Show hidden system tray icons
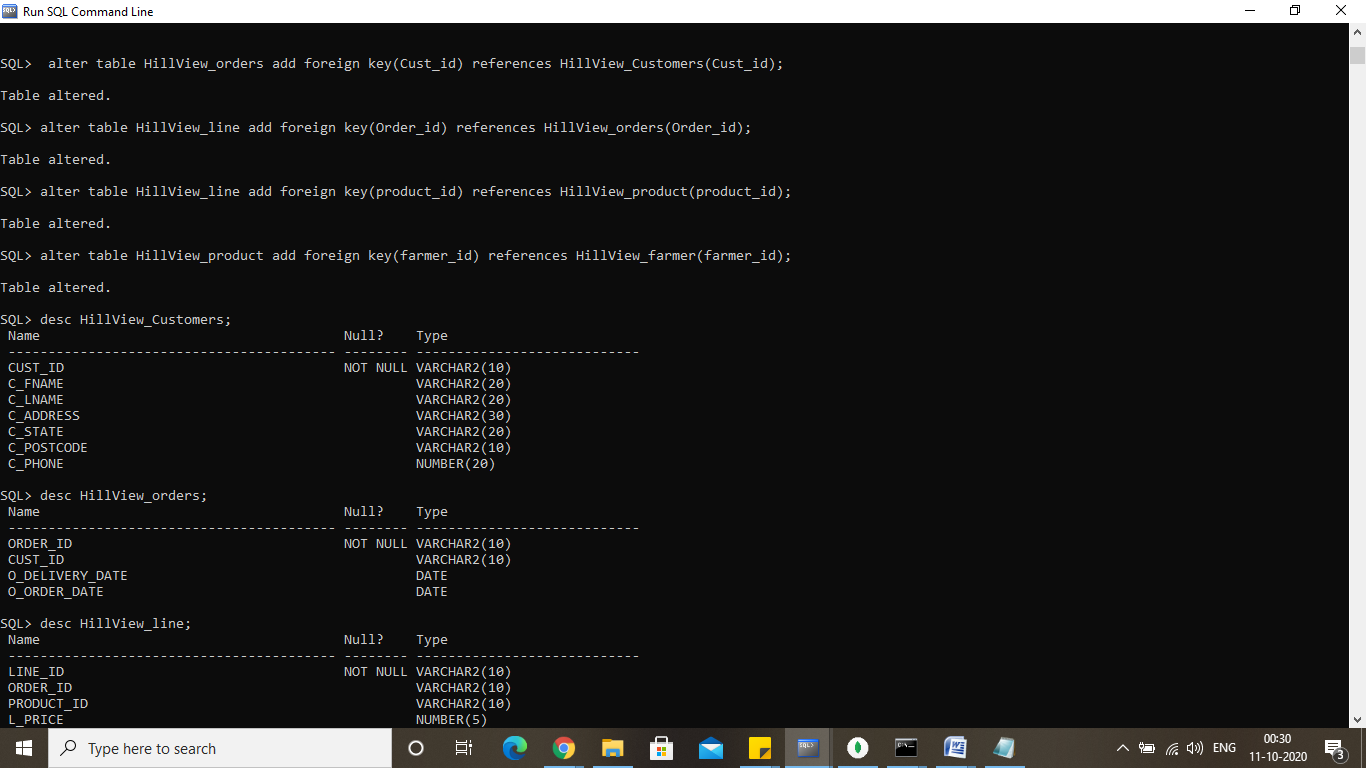The image size is (1366, 768). pyautogui.click(x=1122, y=748)
